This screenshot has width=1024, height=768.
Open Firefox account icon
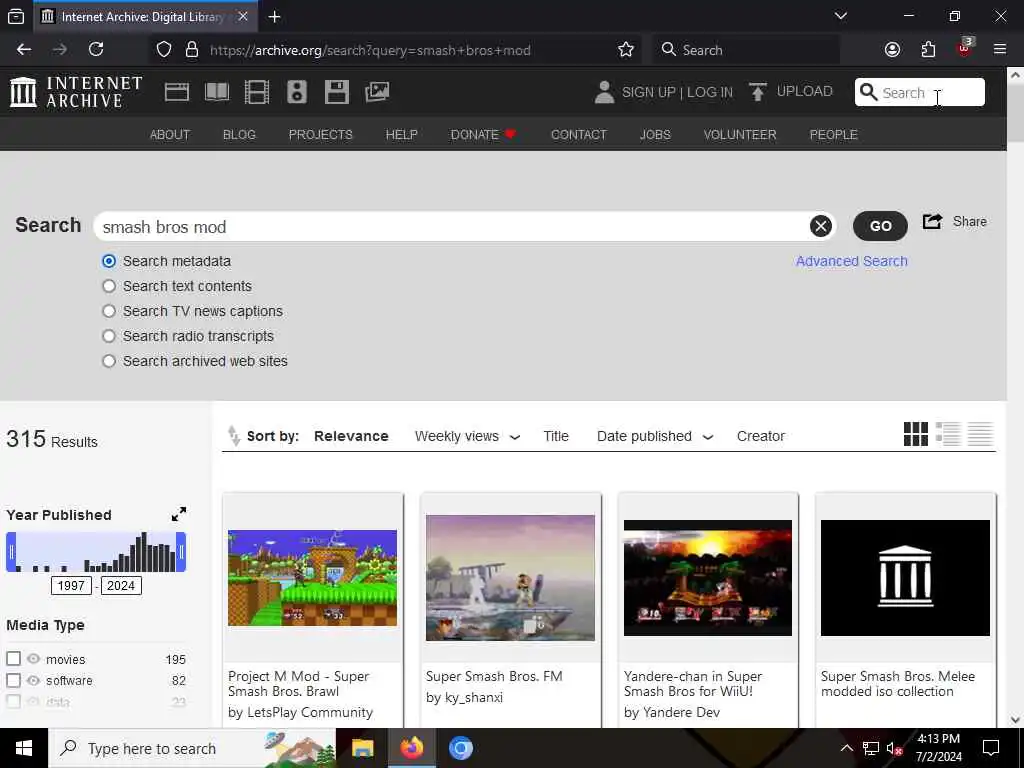coord(892,50)
